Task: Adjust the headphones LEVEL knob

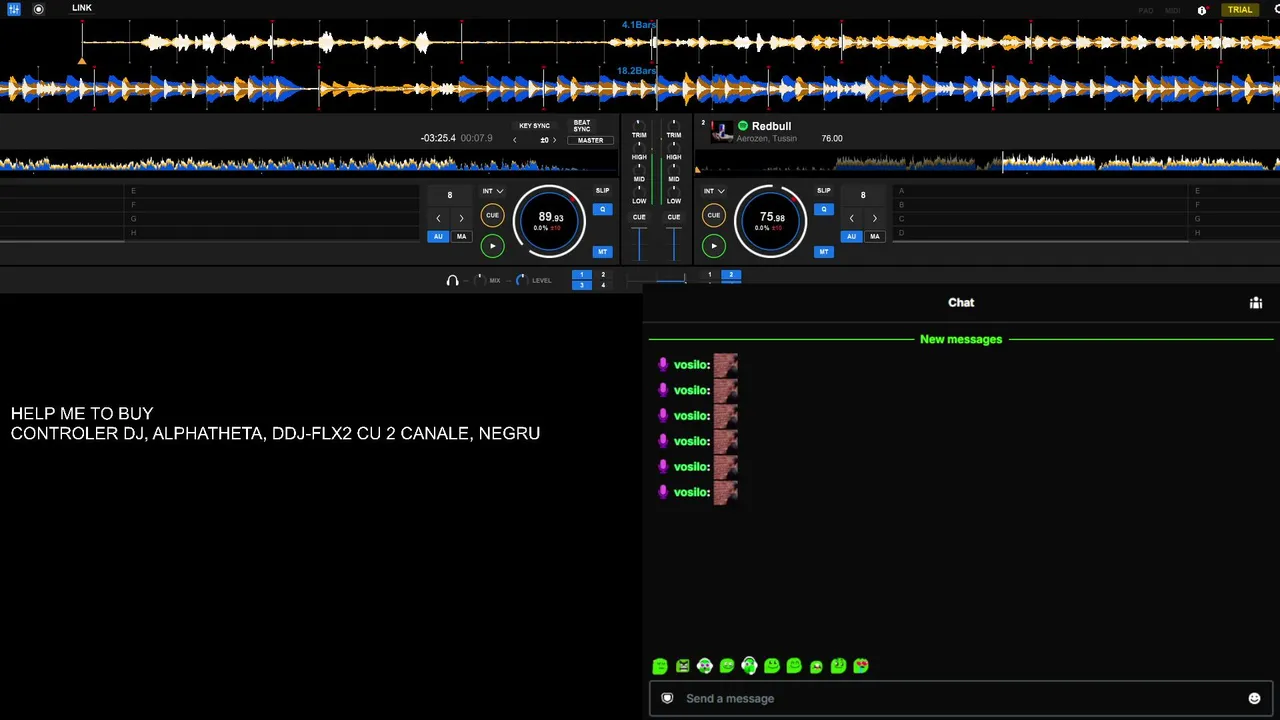Action: coord(520,280)
